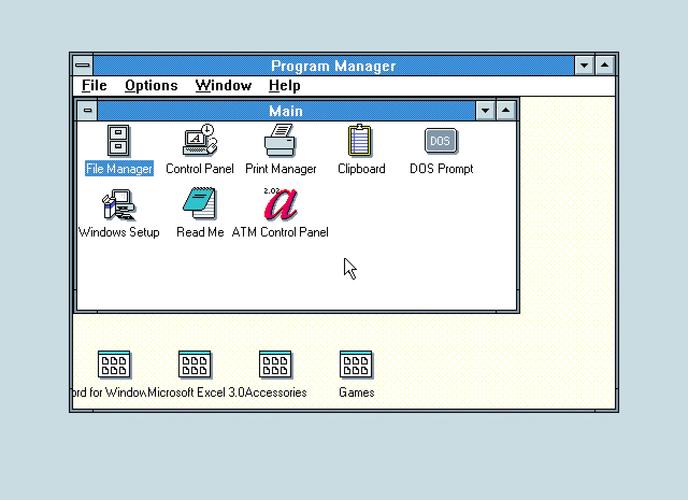
Task: Select the Clipboard icon
Action: [360, 140]
